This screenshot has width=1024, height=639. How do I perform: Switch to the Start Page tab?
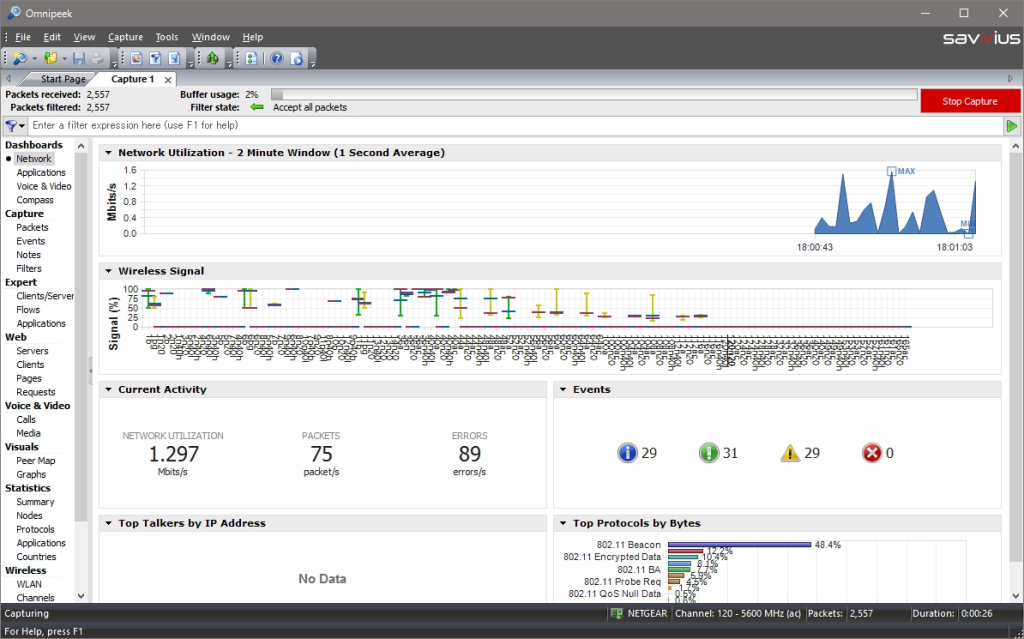pyautogui.click(x=62, y=79)
